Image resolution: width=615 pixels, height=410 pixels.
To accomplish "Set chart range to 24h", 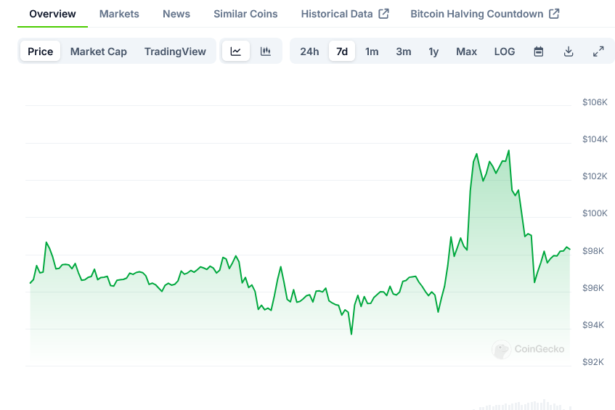I will click(309, 51).
